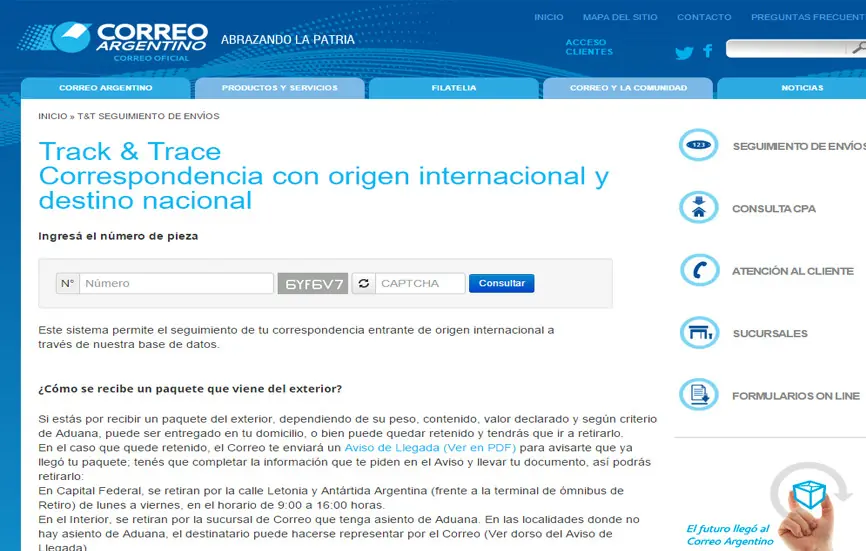Viewport: 866px width, 551px height.
Task: Select the CORREO ARGENTINO tab
Action: pyautogui.click(x=105, y=88)
